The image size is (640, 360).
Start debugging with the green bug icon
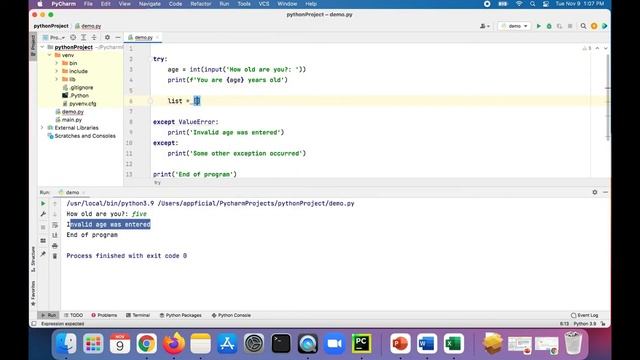[x=549, y=26]
